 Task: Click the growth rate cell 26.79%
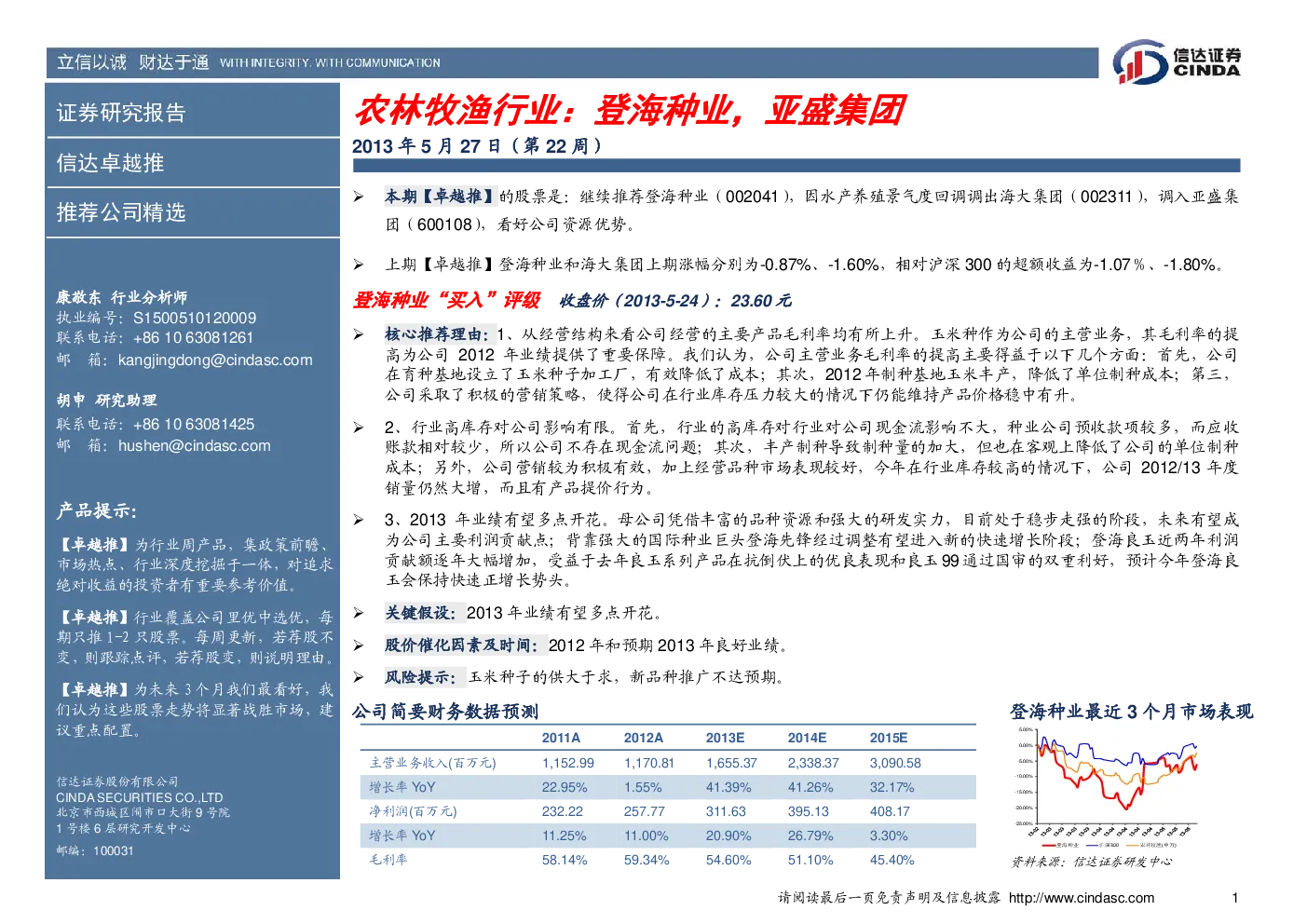tap(810, 836)
